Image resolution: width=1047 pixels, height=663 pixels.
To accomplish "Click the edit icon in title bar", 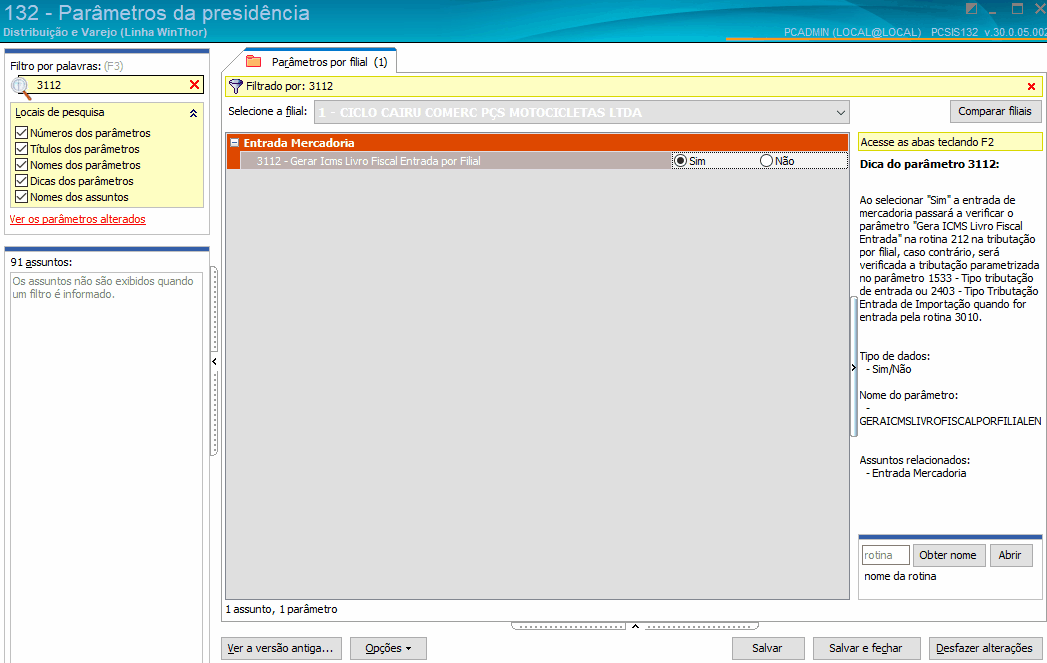I will point(972,9).
